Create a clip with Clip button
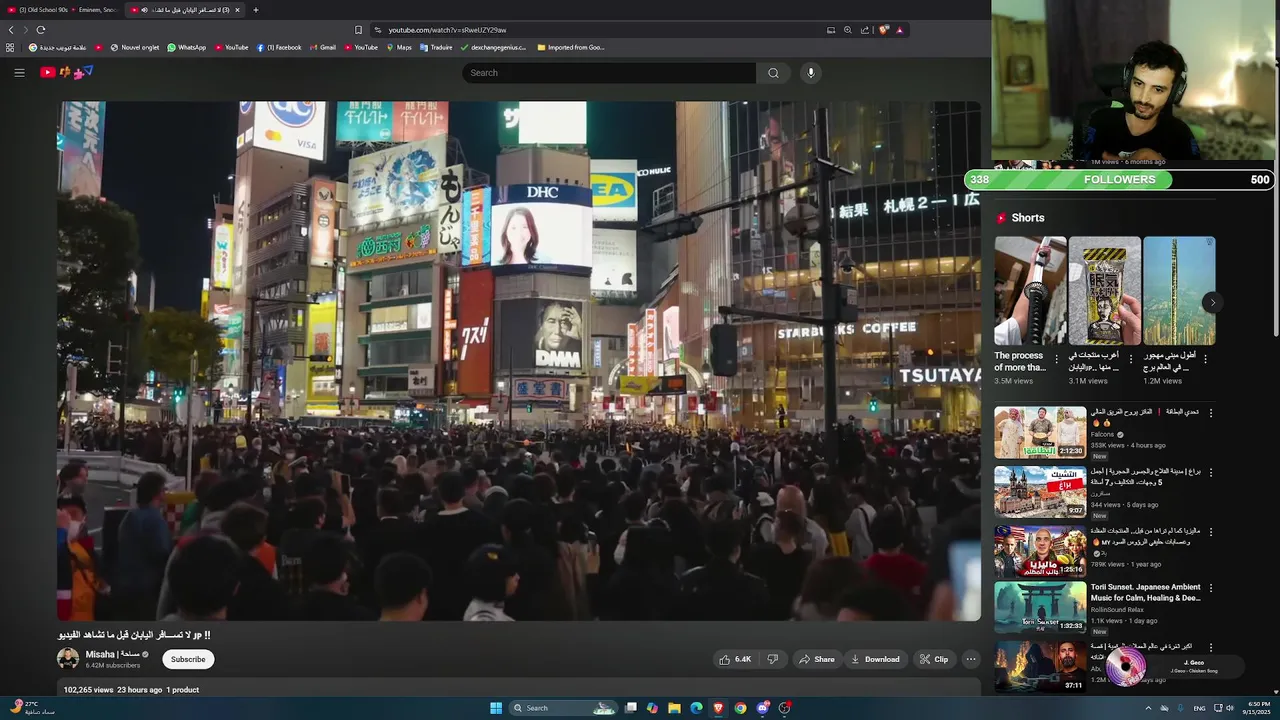The image size is (1280, 720). 934,659
